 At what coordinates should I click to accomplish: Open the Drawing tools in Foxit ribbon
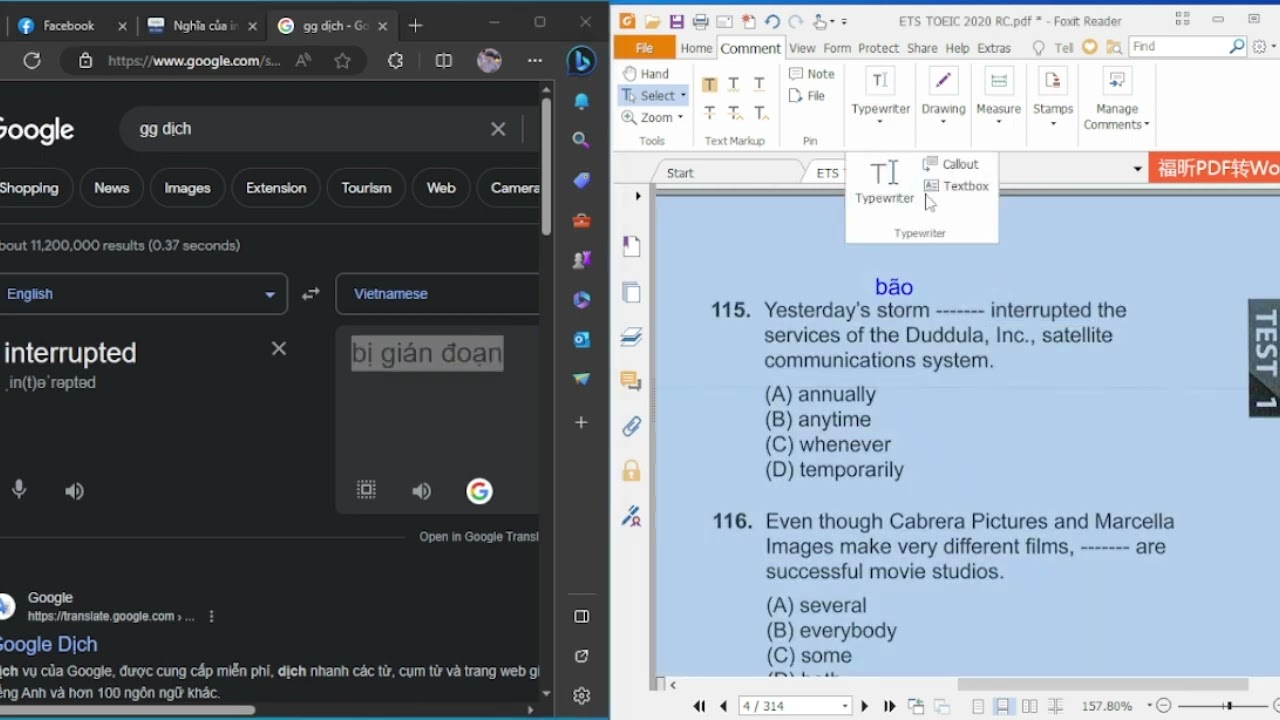pos(943,97)
